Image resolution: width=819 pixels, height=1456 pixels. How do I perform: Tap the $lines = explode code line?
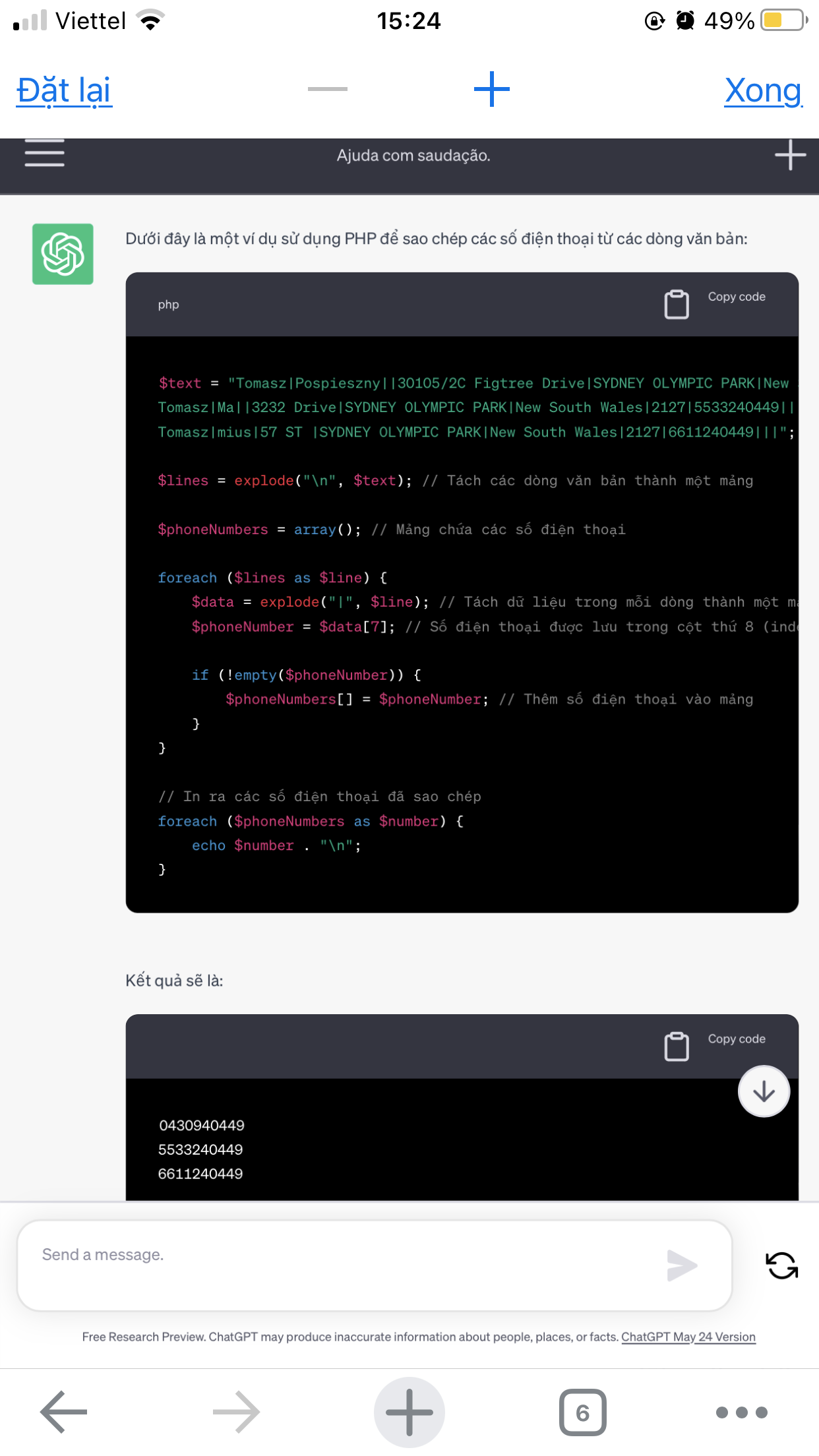click(x=455, y=481)
